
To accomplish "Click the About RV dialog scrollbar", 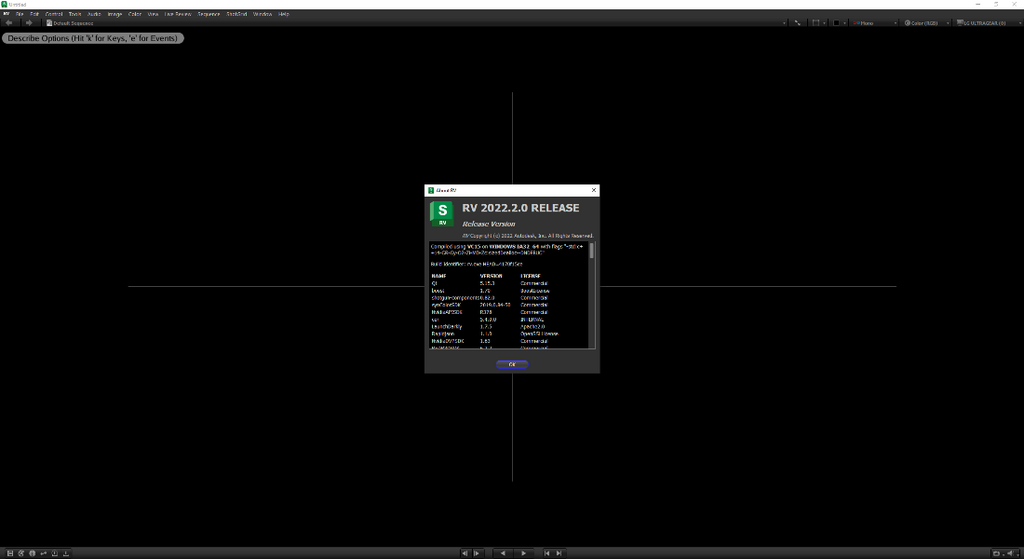I will click(x=592, y=251).
